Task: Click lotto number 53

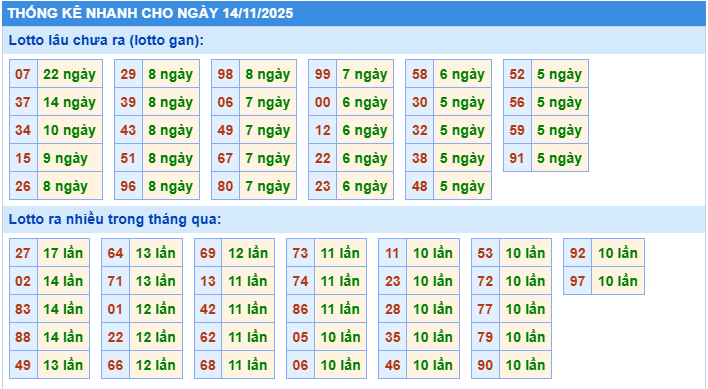Action: pyautogui.click(x=485, y=253)
